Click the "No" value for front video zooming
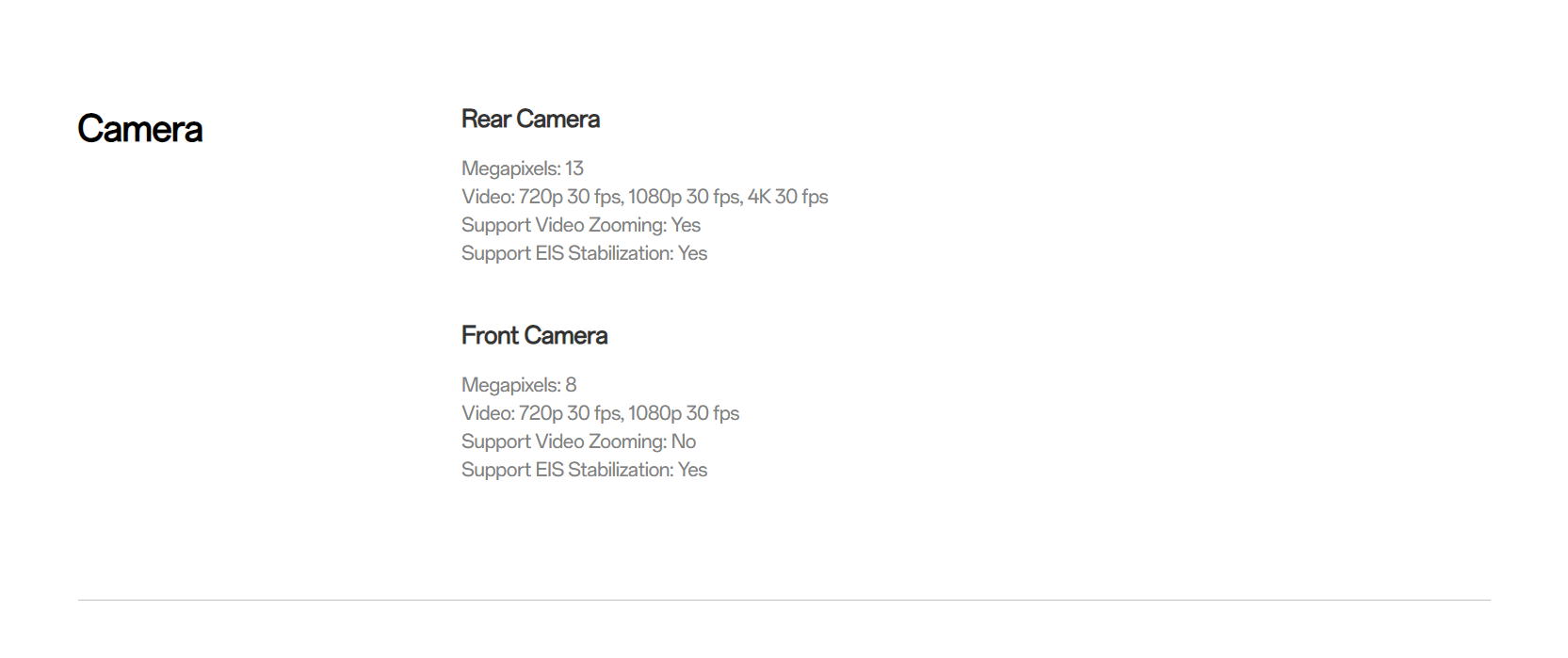Screen dimensions: 1568x658 tap(684, 441)
